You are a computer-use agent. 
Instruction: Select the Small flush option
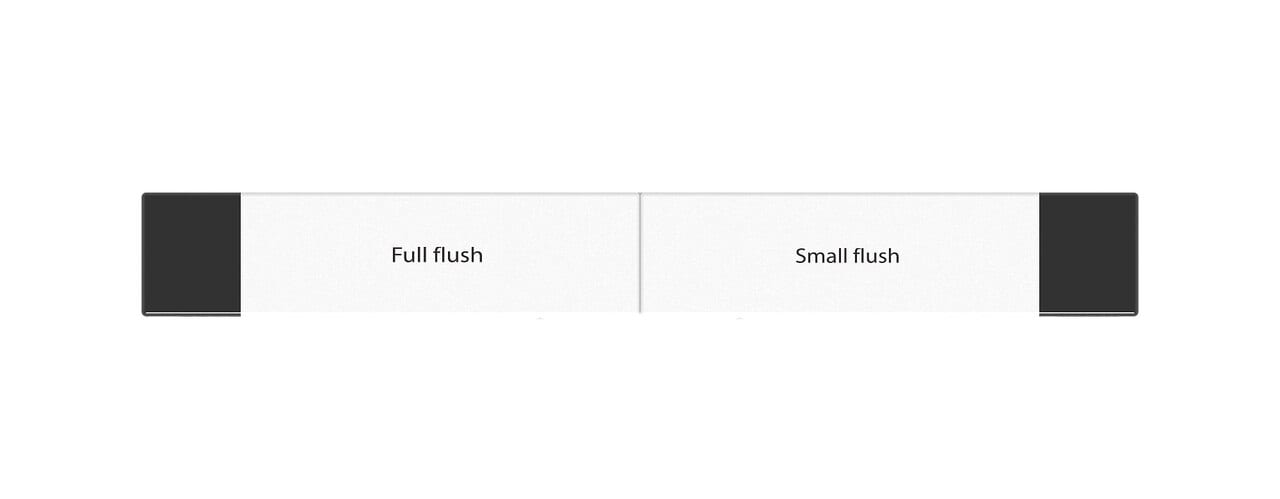click(x=840, y=254)
